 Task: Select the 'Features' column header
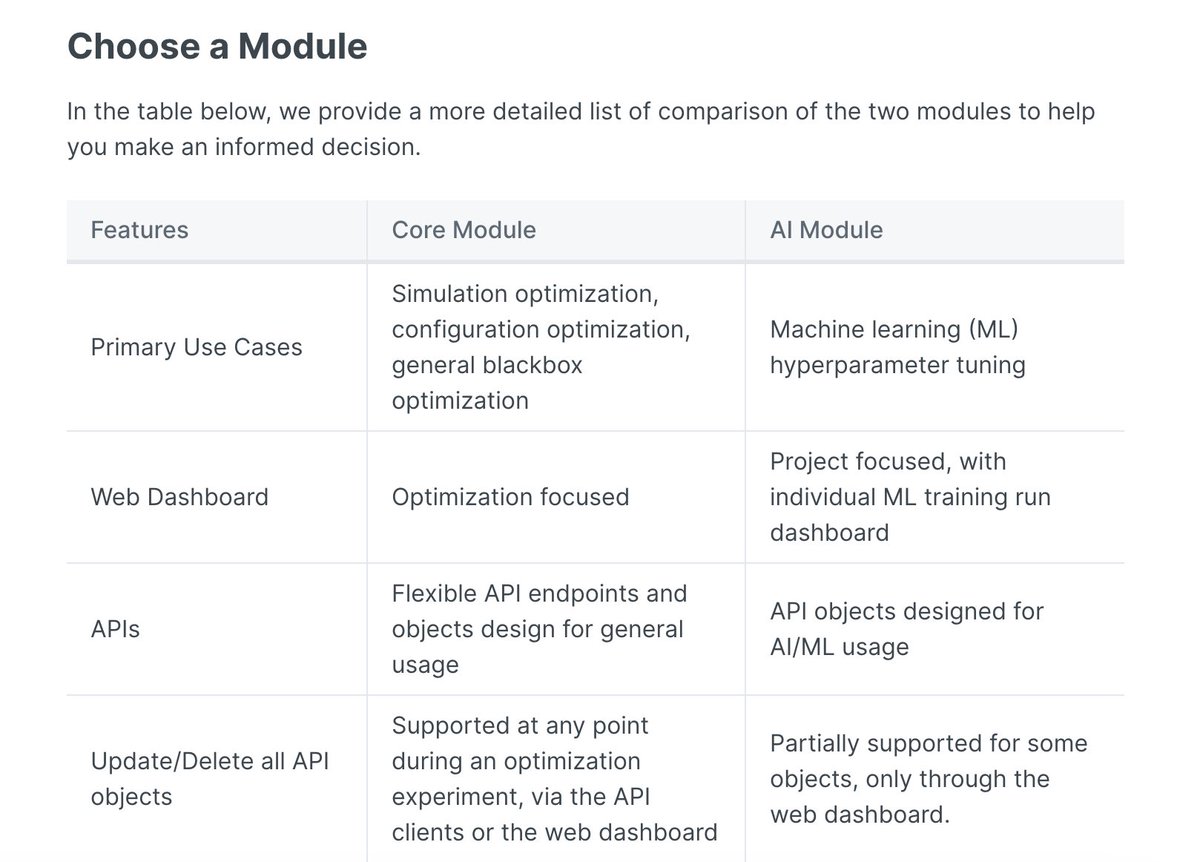click(139, 230)
